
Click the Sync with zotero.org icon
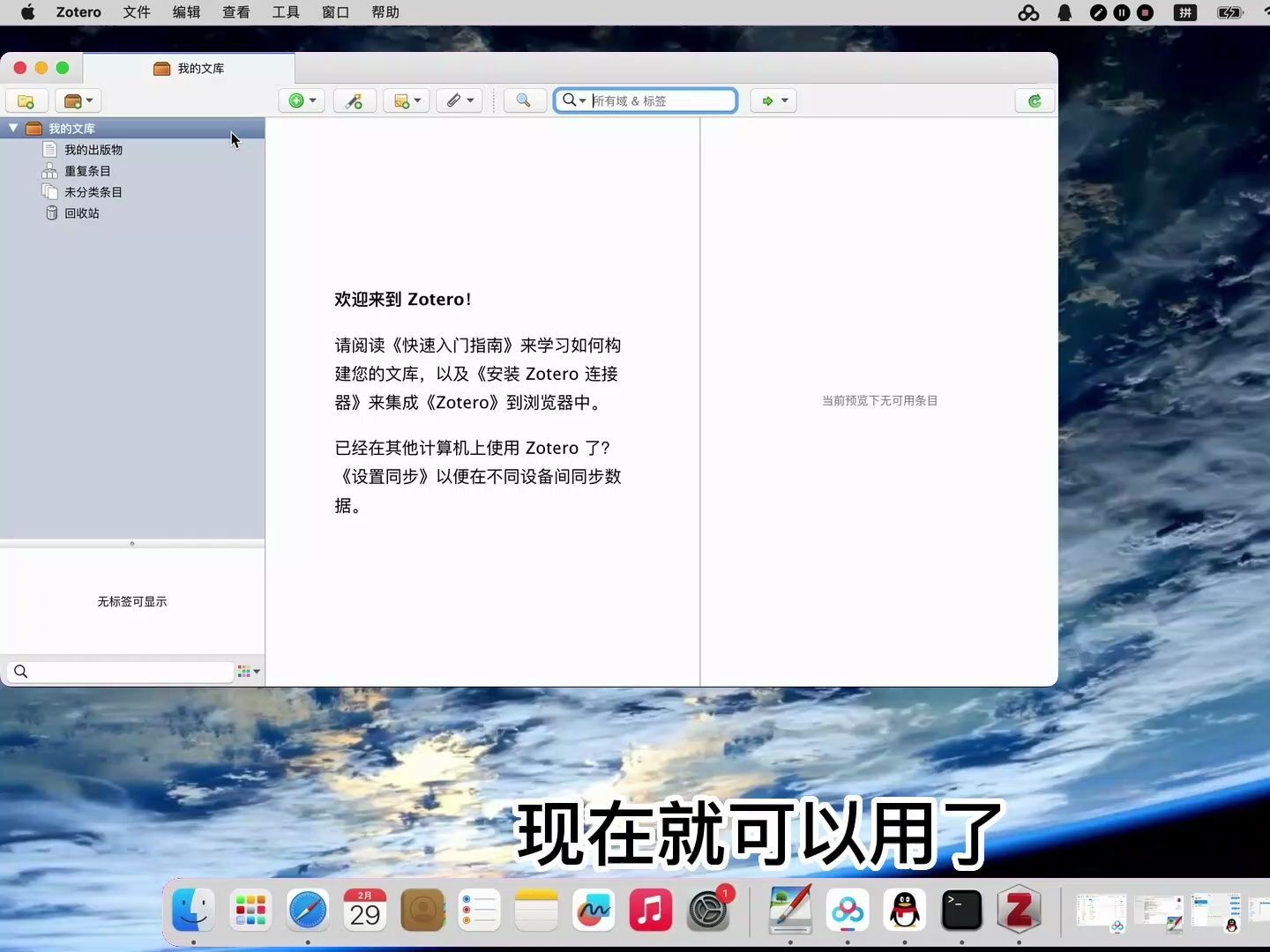[x=1035, y=100]
